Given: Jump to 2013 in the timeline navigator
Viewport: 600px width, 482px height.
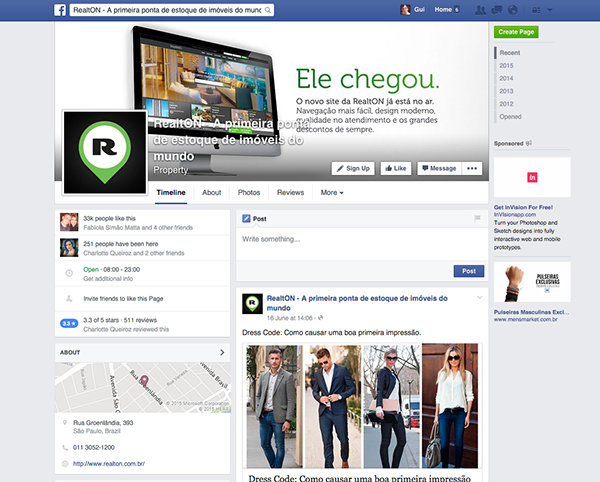Looking at the screenshot, I should pyautogui.click(x=506, y=91).
